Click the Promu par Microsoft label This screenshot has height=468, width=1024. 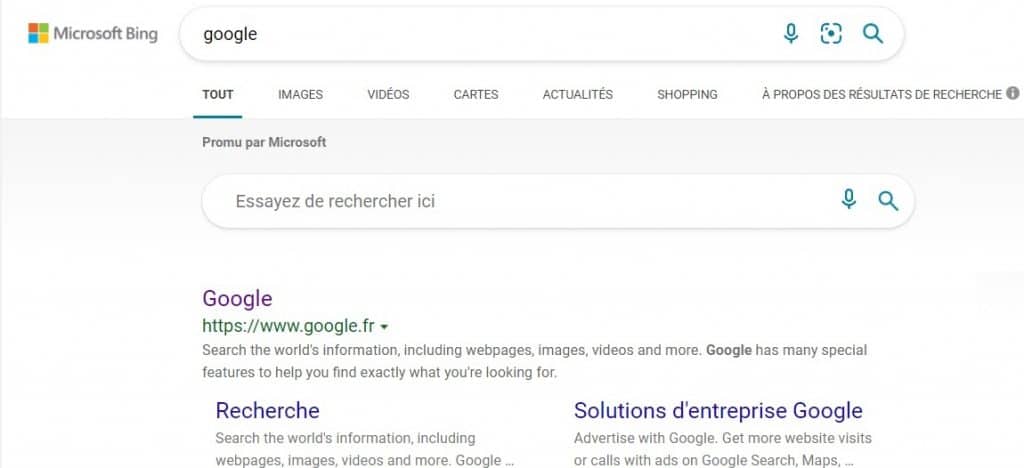pyautogui.click(x=264, y=142)
